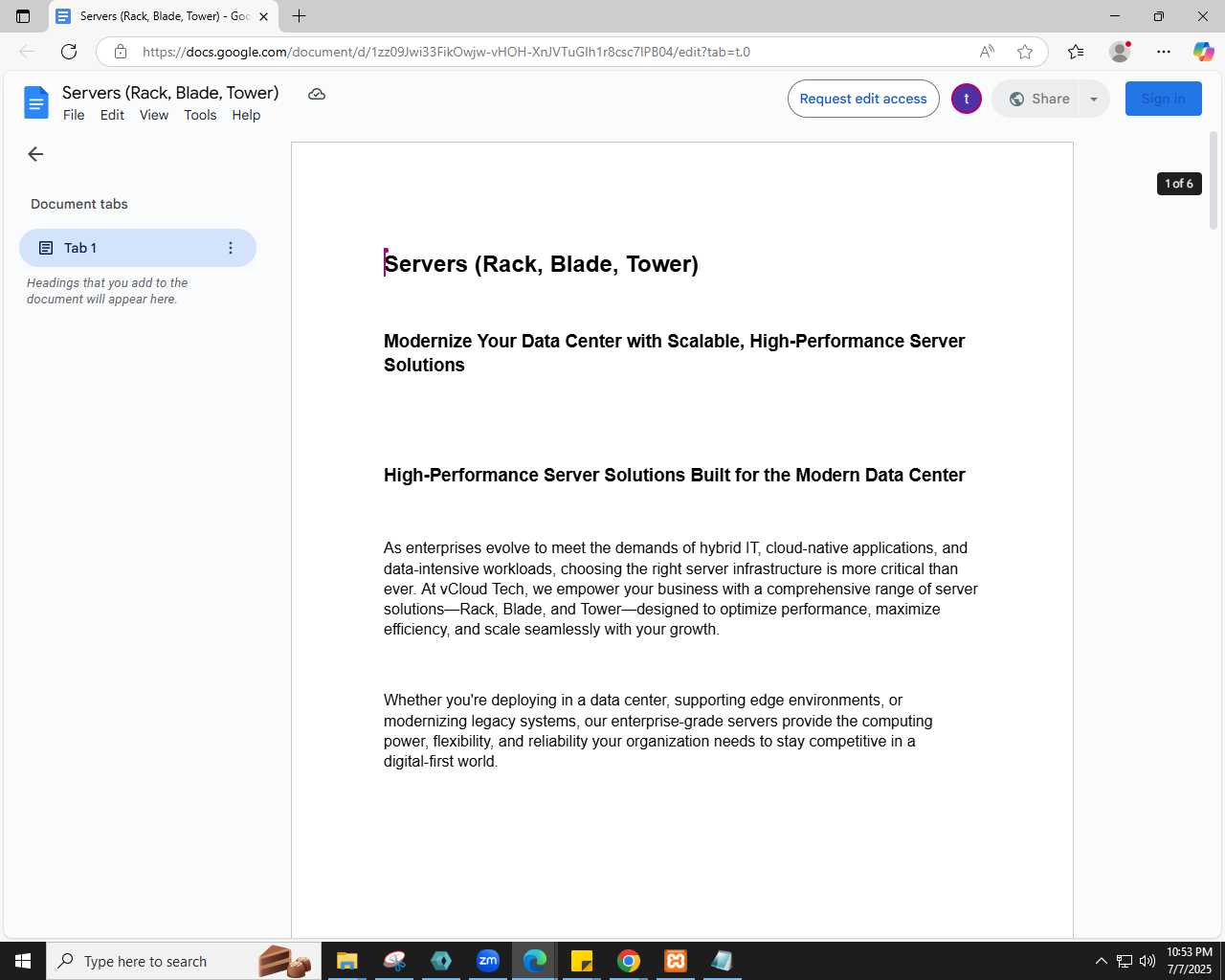Click paragraph starting 'Whether you're deploying'

point(657,731)
